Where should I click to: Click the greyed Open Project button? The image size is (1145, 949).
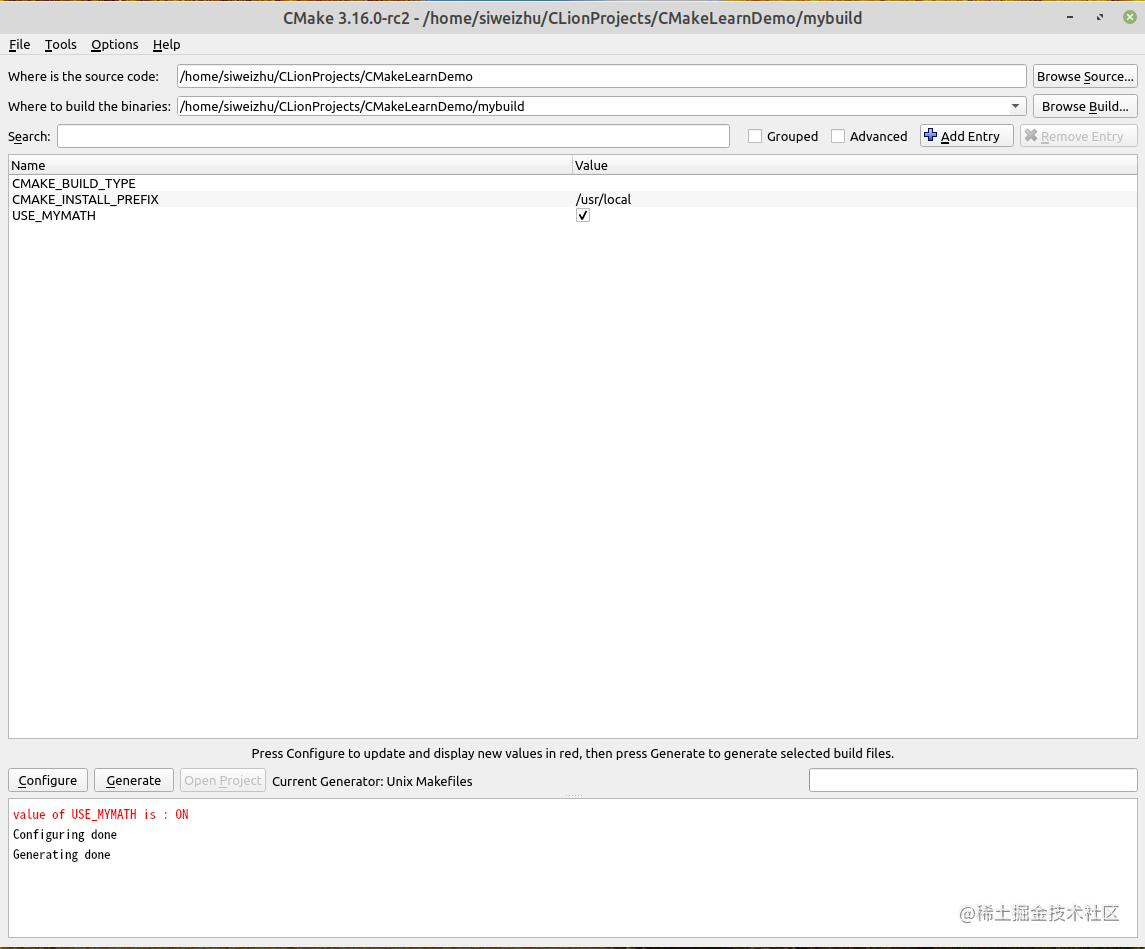coord(223,780)
